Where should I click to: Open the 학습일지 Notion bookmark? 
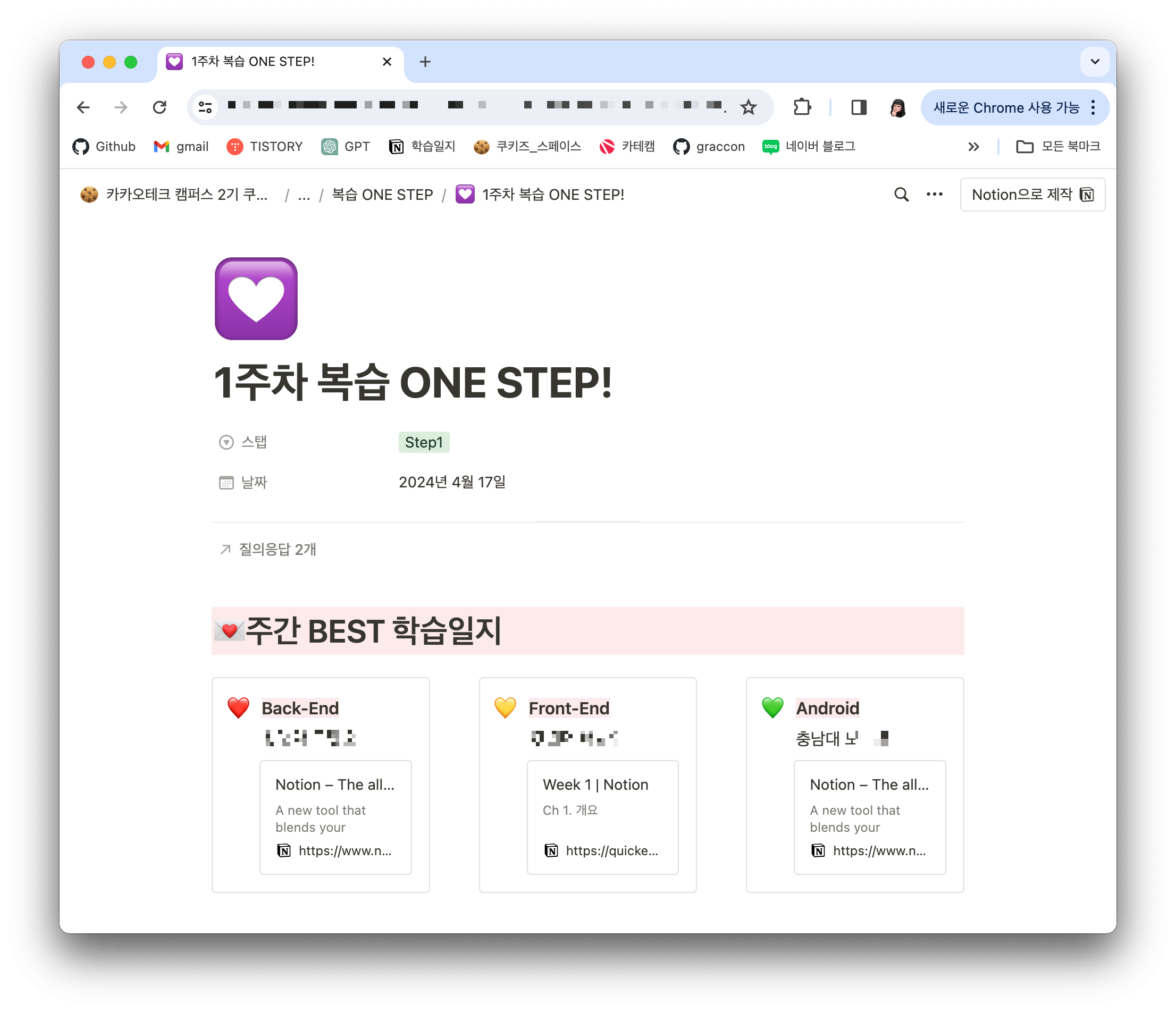[422, 147]
